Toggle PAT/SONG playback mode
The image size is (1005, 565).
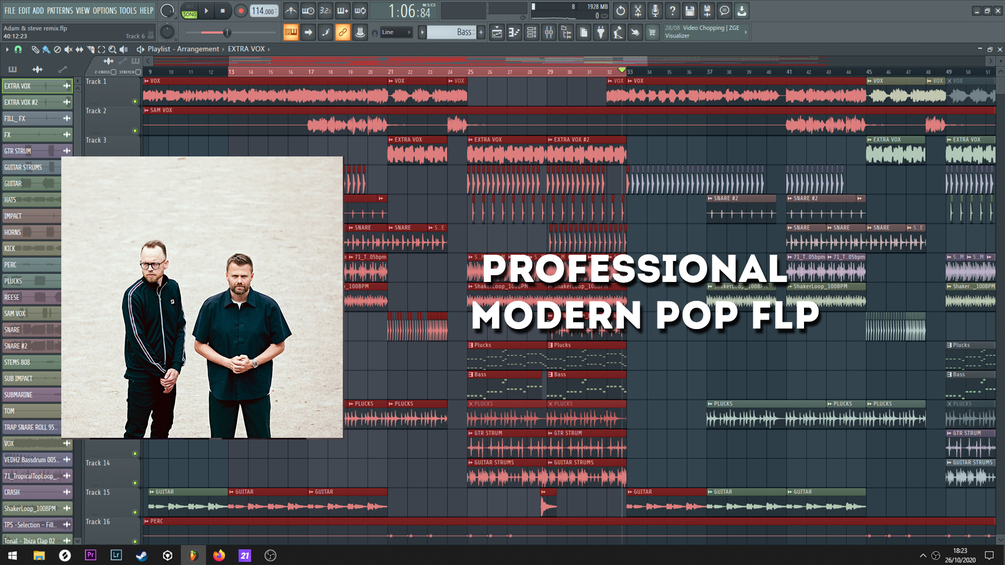[x=190, y=11]
